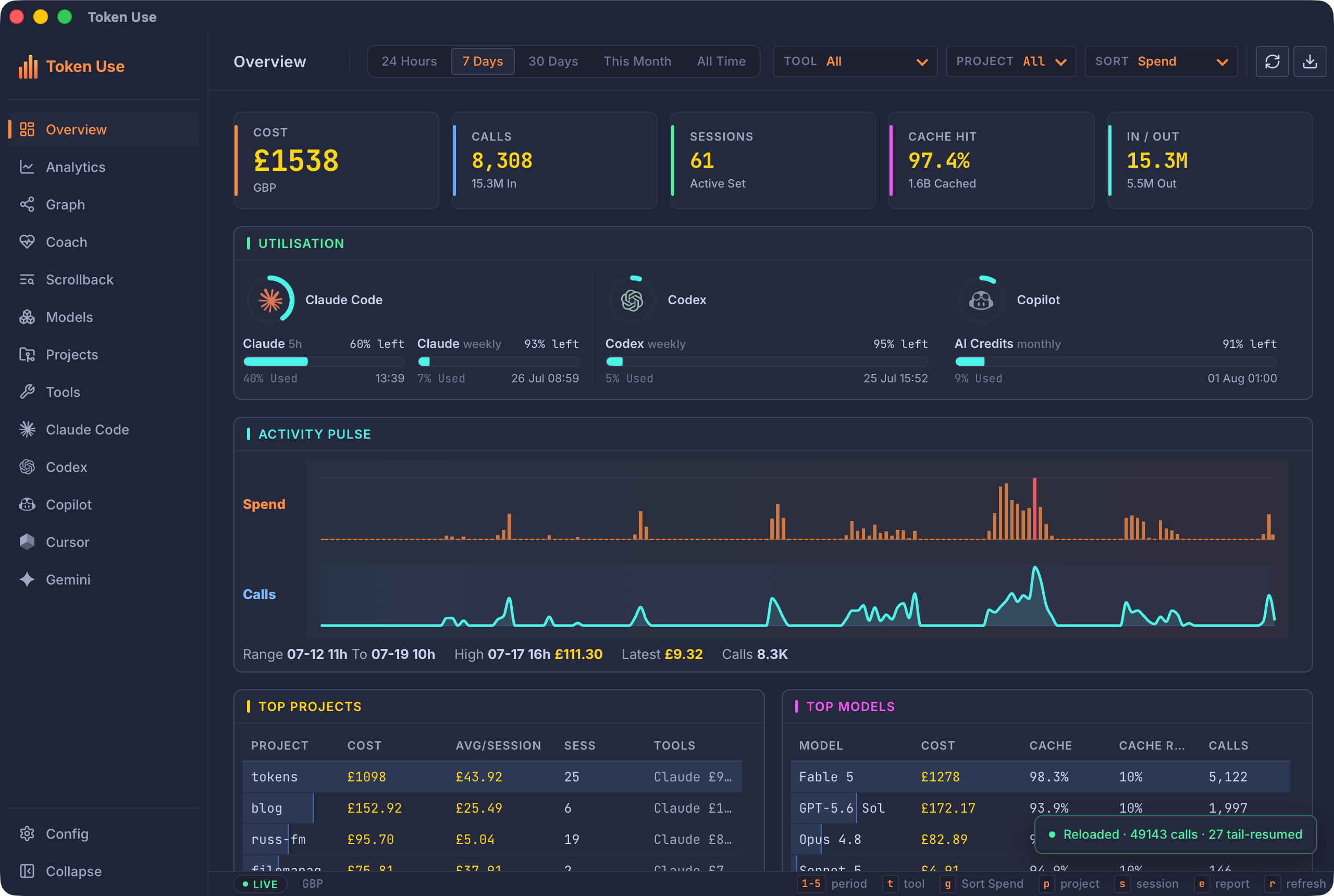The height and width of the screenshot is (896, 1334).
Task: Sort models by the CALLS column header
Action: [1228, 745]
